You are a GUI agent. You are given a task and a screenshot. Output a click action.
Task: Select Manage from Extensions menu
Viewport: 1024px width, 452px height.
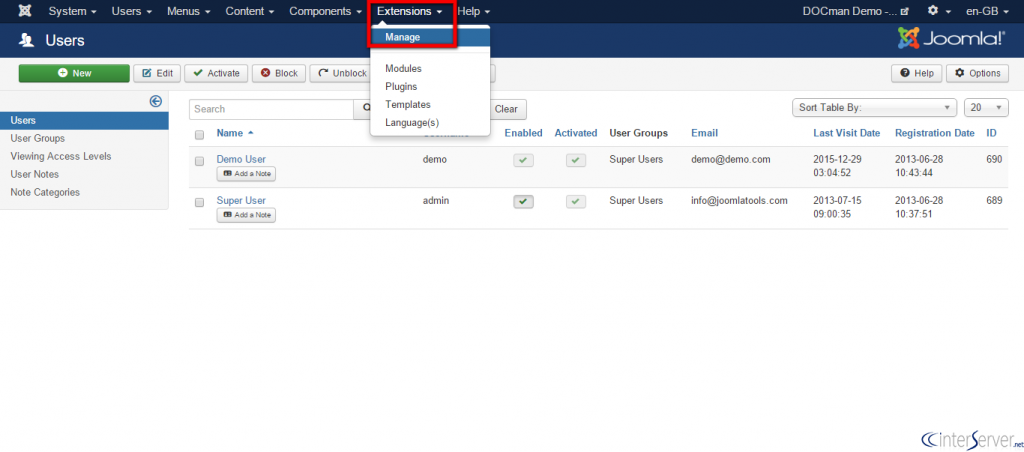(430, 37)
